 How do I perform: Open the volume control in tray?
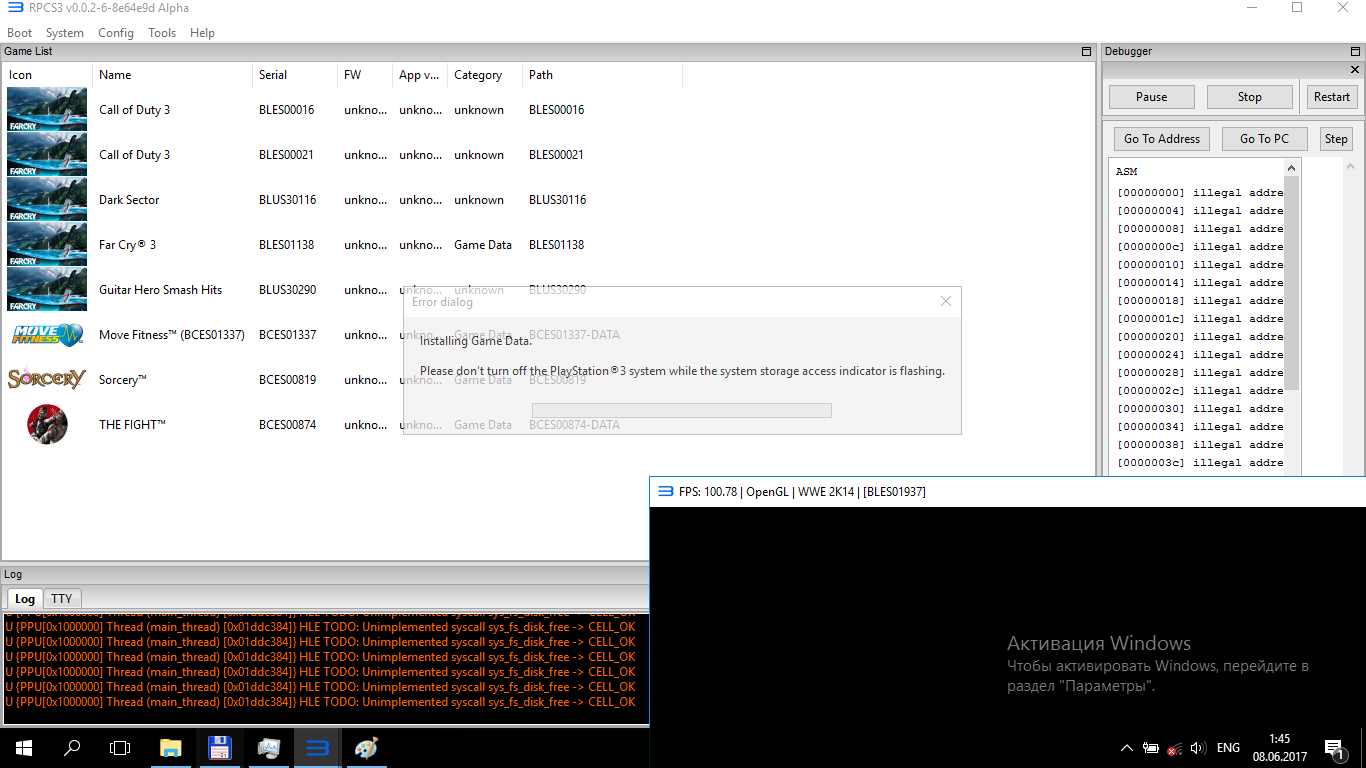pyautogui.click(x=1198, y=748)
